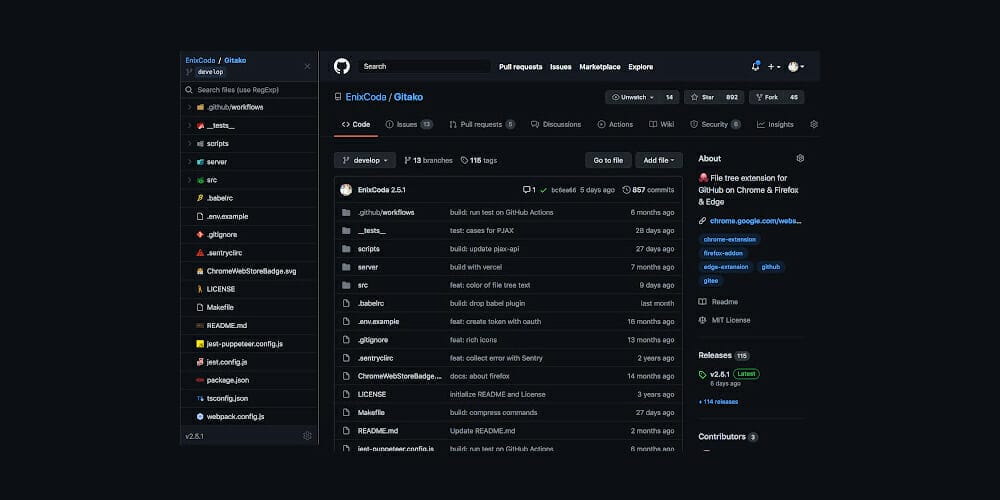Expand .github/workflows folder in sidebar
Screen dimensions: 1000x500
click(x=189, y=107)
